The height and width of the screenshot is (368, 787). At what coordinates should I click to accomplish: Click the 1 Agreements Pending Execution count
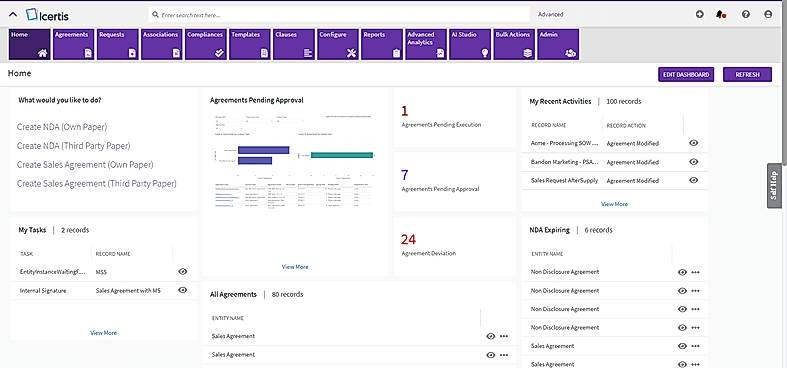(405, 111)
